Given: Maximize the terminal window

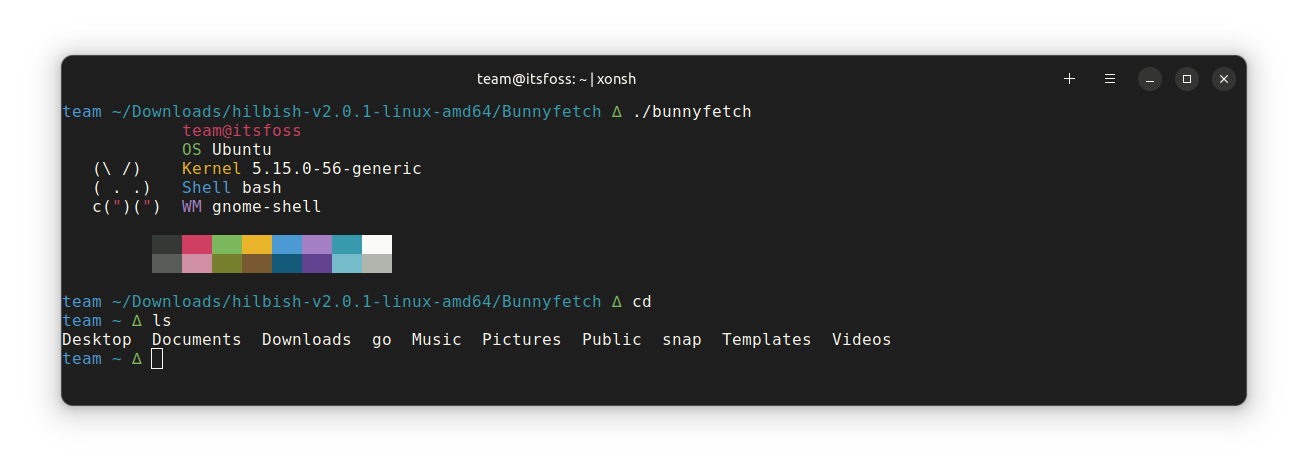Looking at the screenshot, I should click(1187, 78).
